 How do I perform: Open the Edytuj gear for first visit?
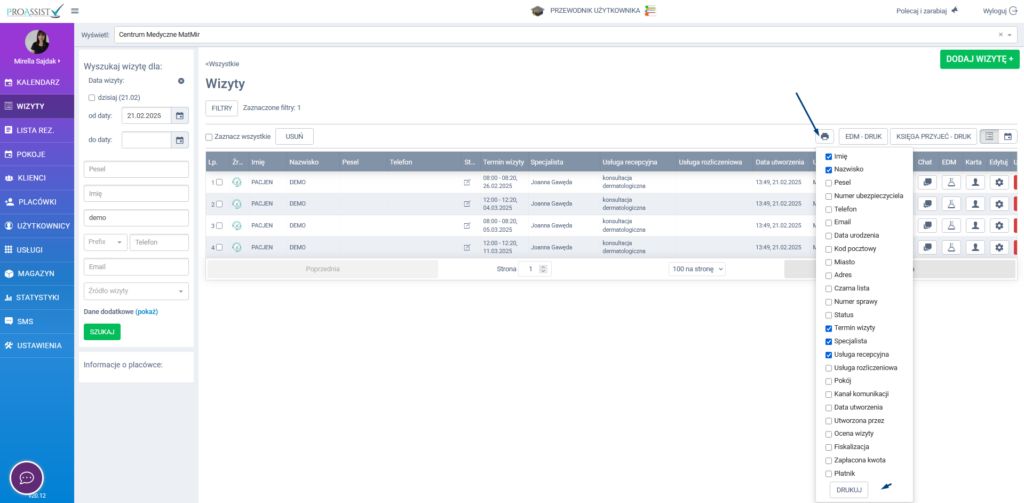tap(997, 182)
